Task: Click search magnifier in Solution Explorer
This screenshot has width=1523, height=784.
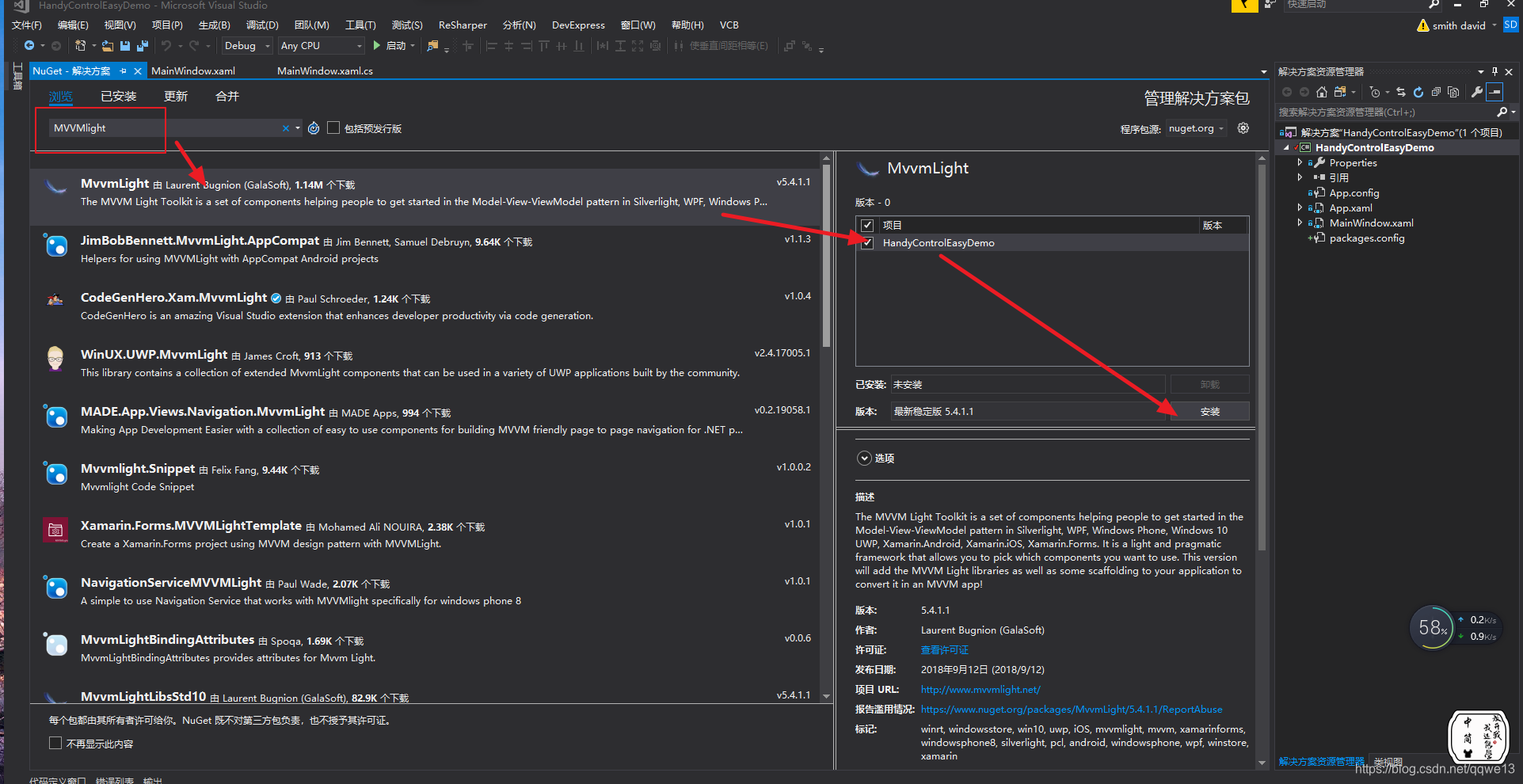Action: pos(1502,112)
